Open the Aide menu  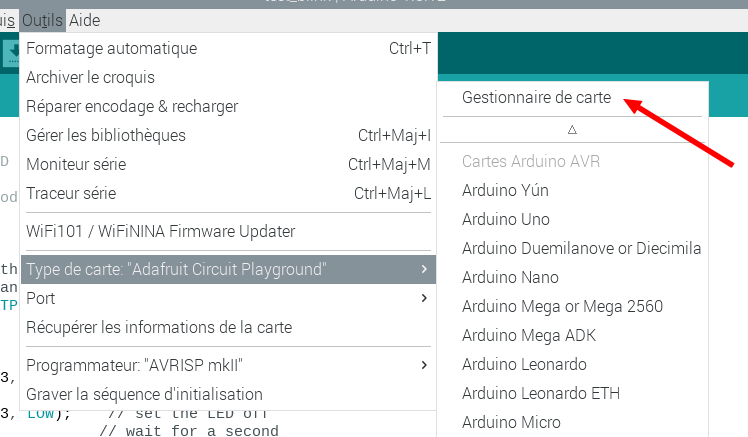click(84, 21)
